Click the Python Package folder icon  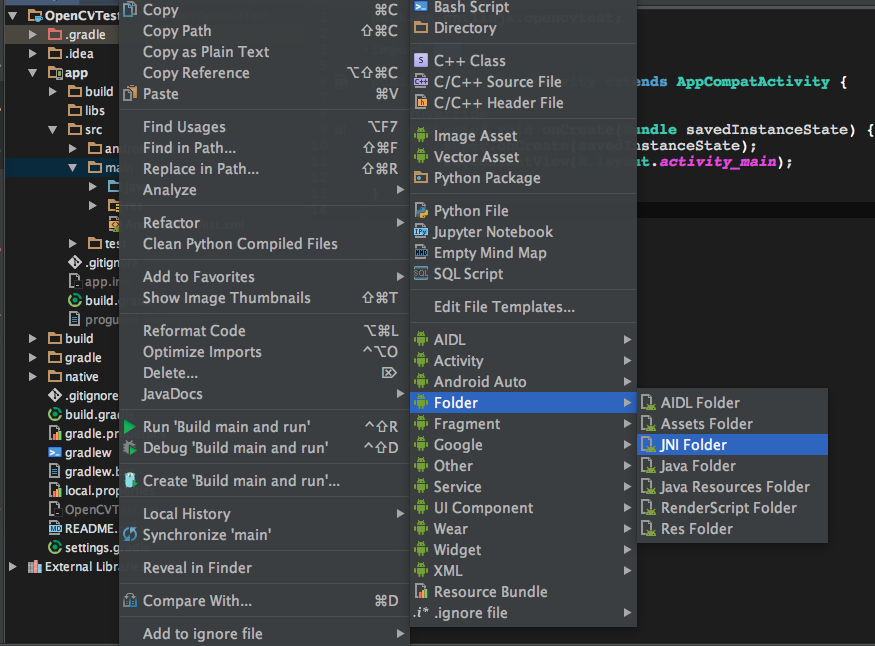(421, 177)
